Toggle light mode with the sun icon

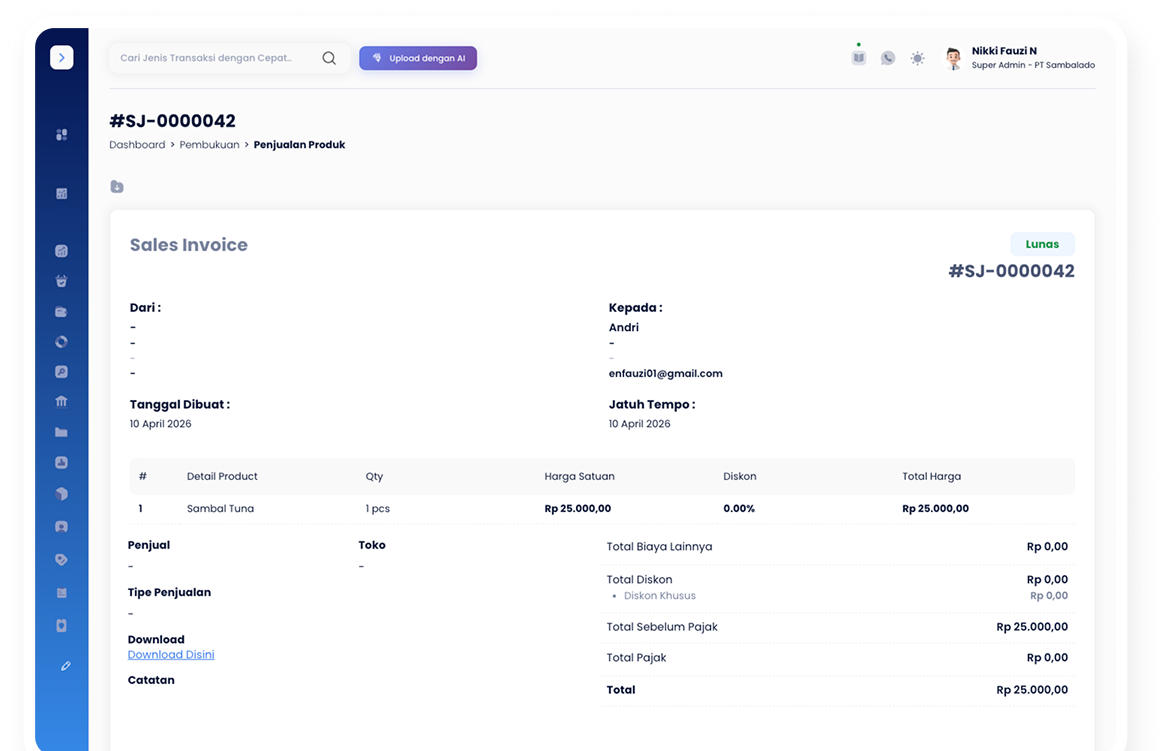pyautogui.click(x=917, y=58)
